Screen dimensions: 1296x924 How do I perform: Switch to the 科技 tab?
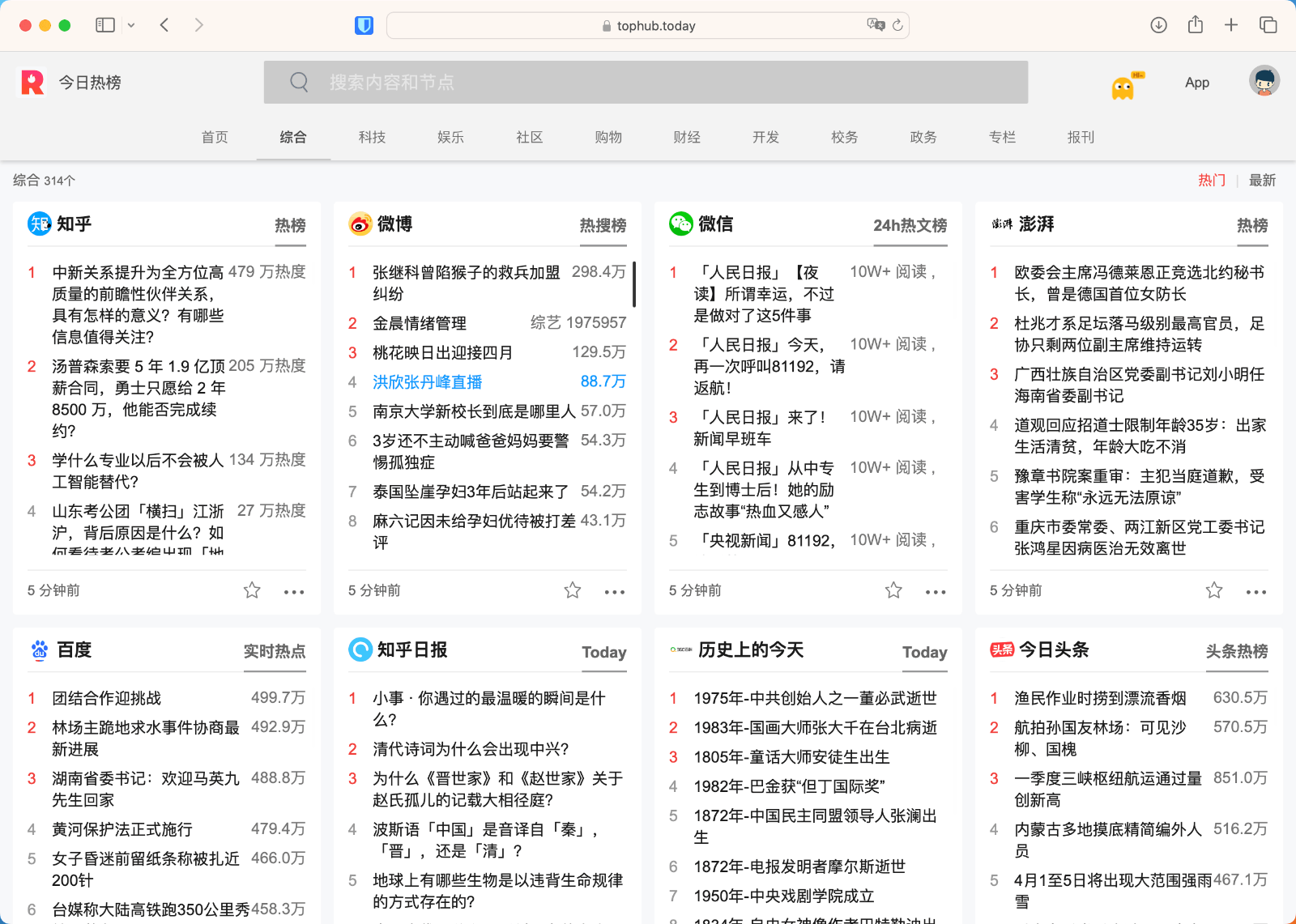[372, 137]
